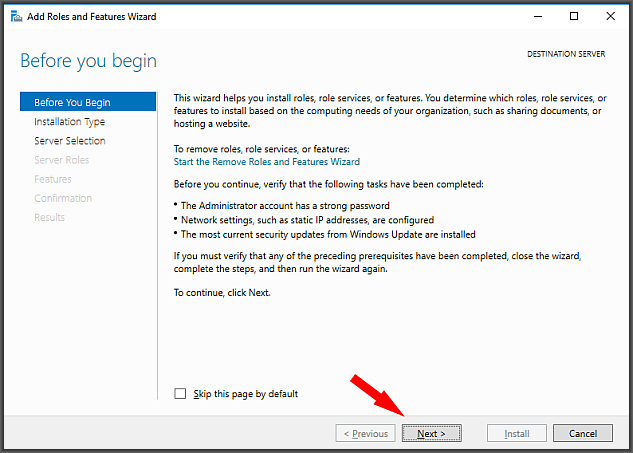Click the Skip this page by default label
This screenshot has width=633, height=453.
click(x=245, y=394)
